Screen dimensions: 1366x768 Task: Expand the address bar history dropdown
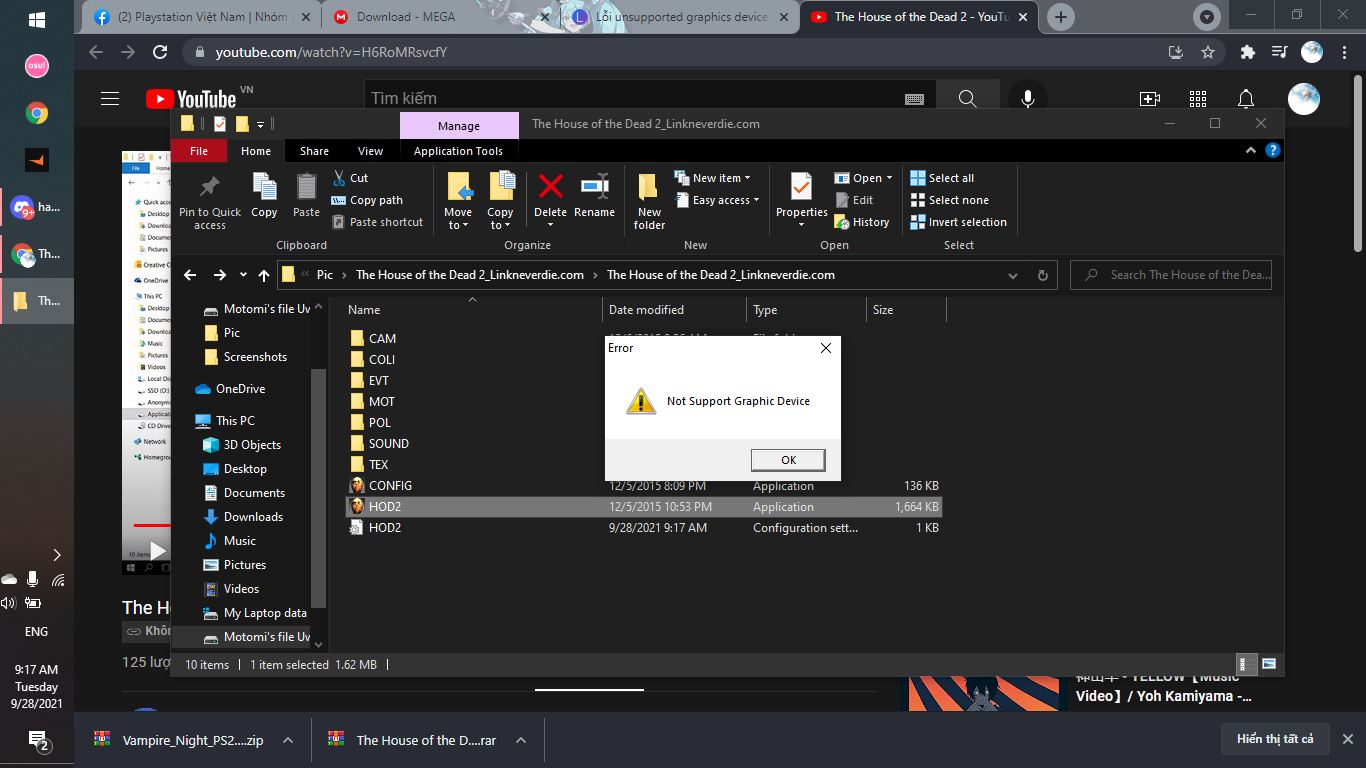coord(1013,274)
